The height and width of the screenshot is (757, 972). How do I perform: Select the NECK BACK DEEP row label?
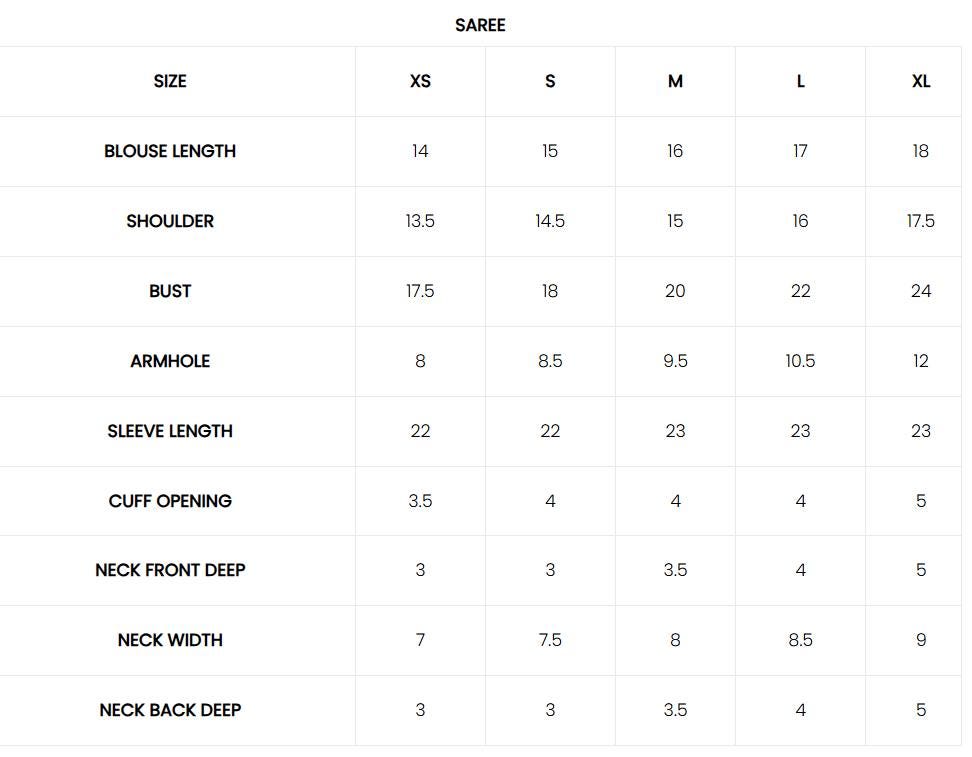coord(170,710)
